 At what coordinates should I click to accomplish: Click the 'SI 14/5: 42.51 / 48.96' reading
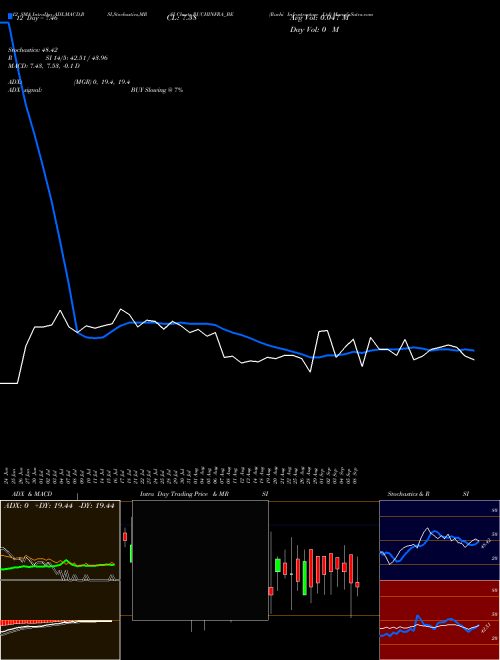(x=77, y=58)
